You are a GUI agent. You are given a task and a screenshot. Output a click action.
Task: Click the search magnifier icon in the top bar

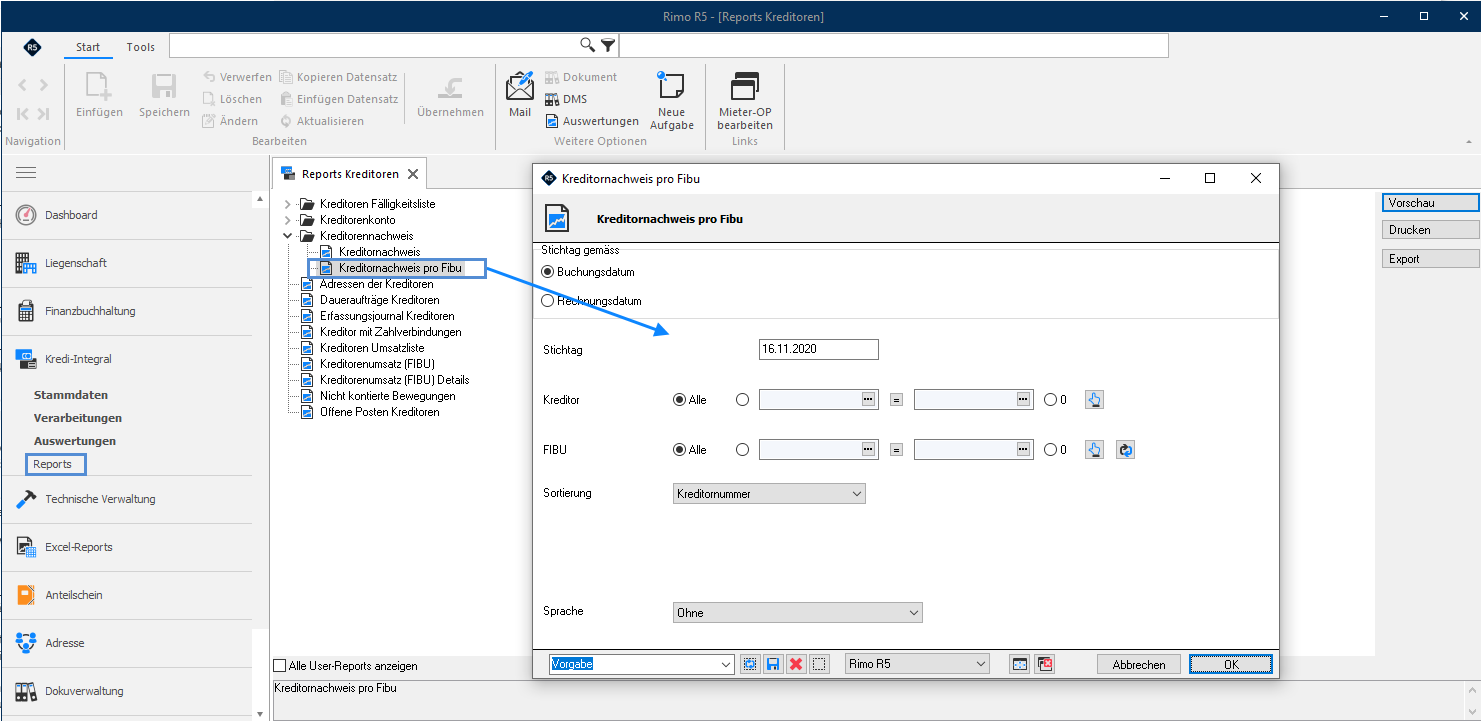click(588, 46)
